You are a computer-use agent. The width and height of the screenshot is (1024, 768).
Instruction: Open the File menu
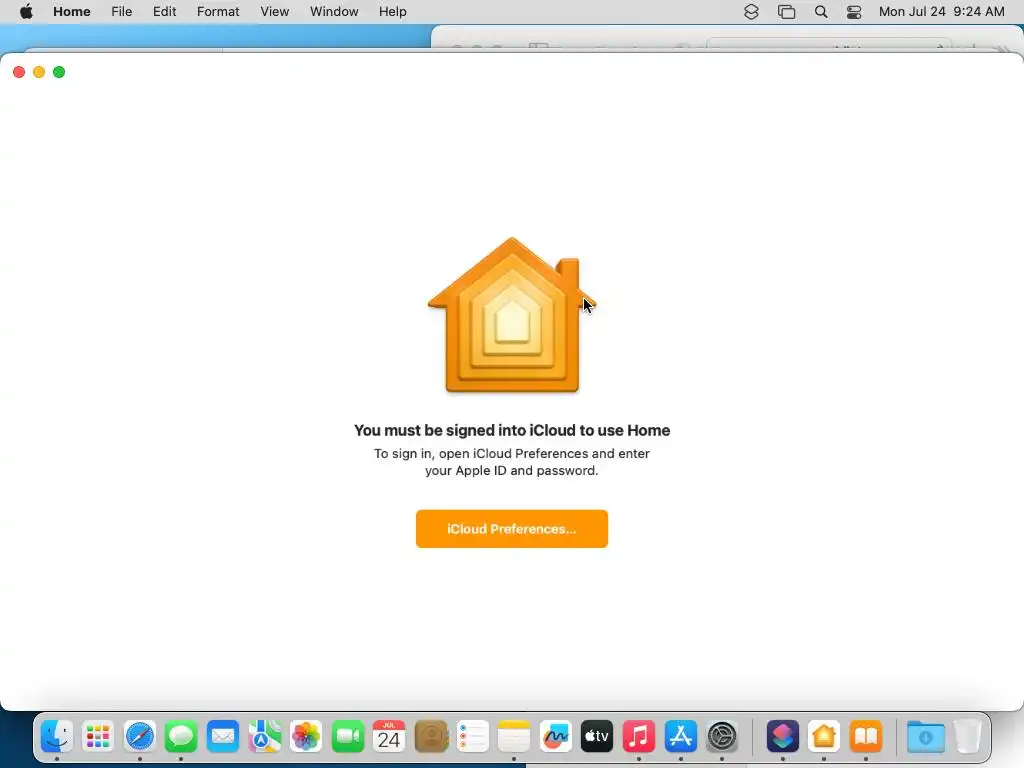pyautogui.click(x=121, y=12)
